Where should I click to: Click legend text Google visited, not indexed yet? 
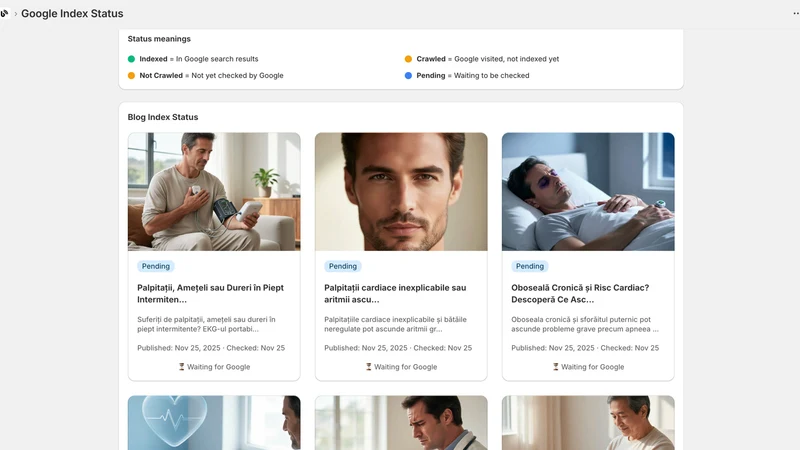coord(507,59)
